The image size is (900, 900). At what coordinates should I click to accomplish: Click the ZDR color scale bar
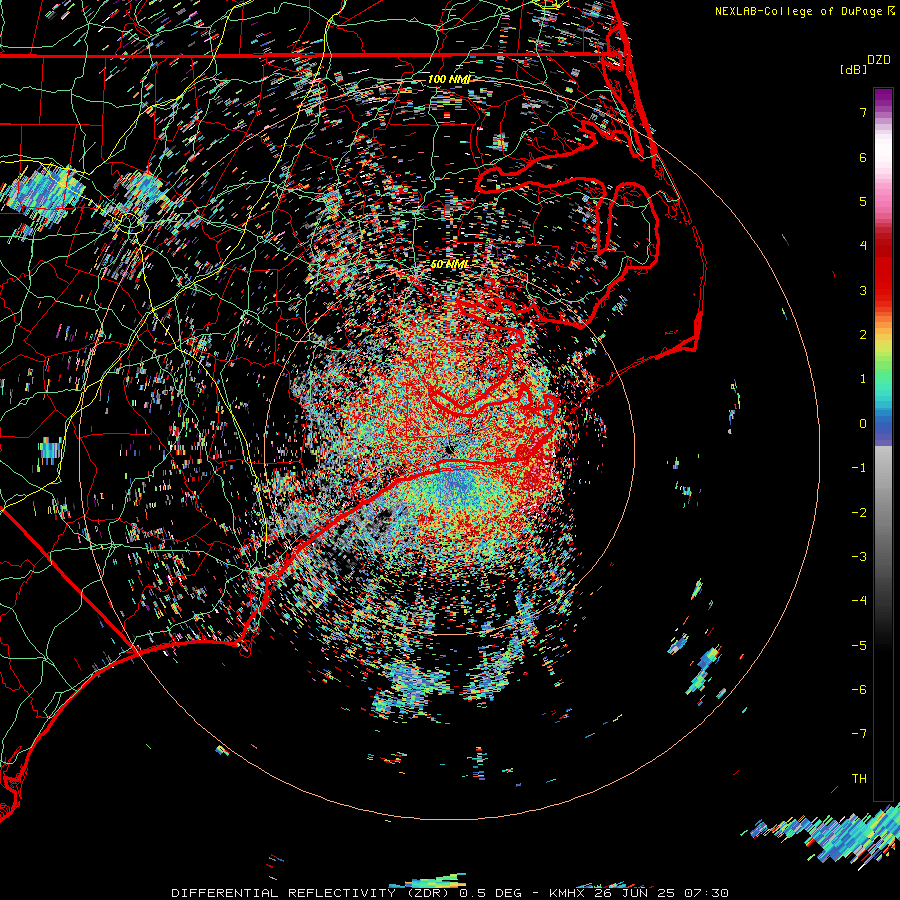(883, 444)
